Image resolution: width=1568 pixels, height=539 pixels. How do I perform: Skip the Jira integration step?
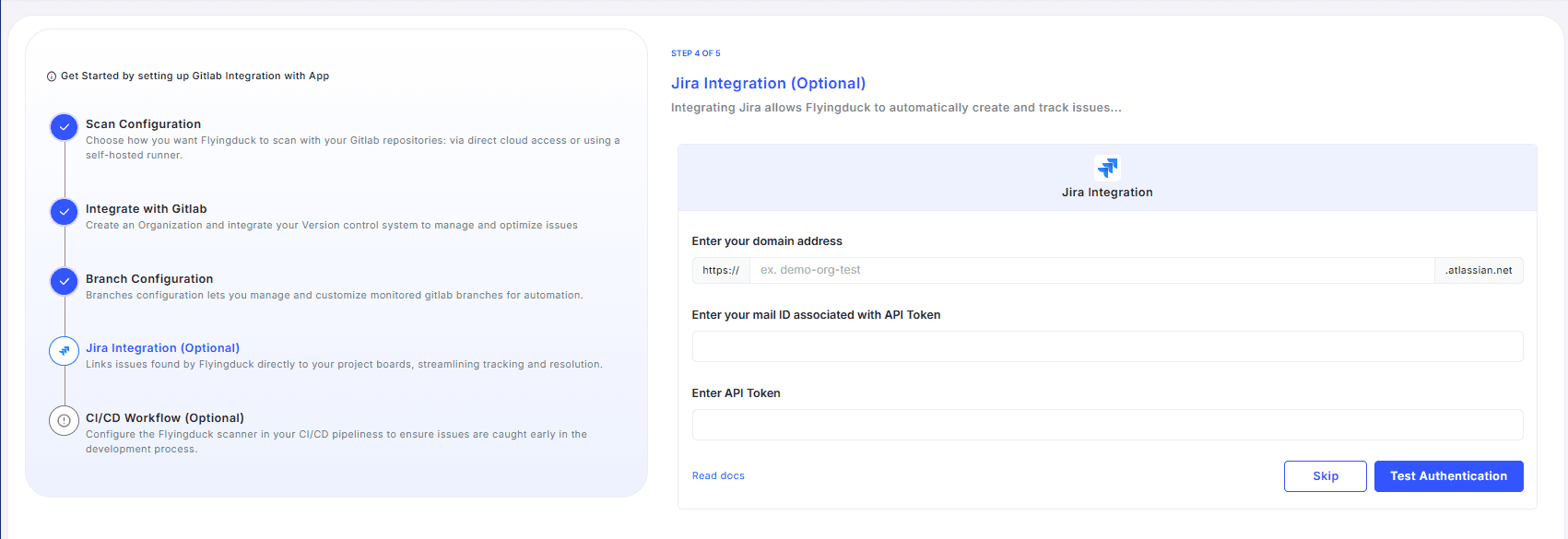click(x=1326, y=476)
